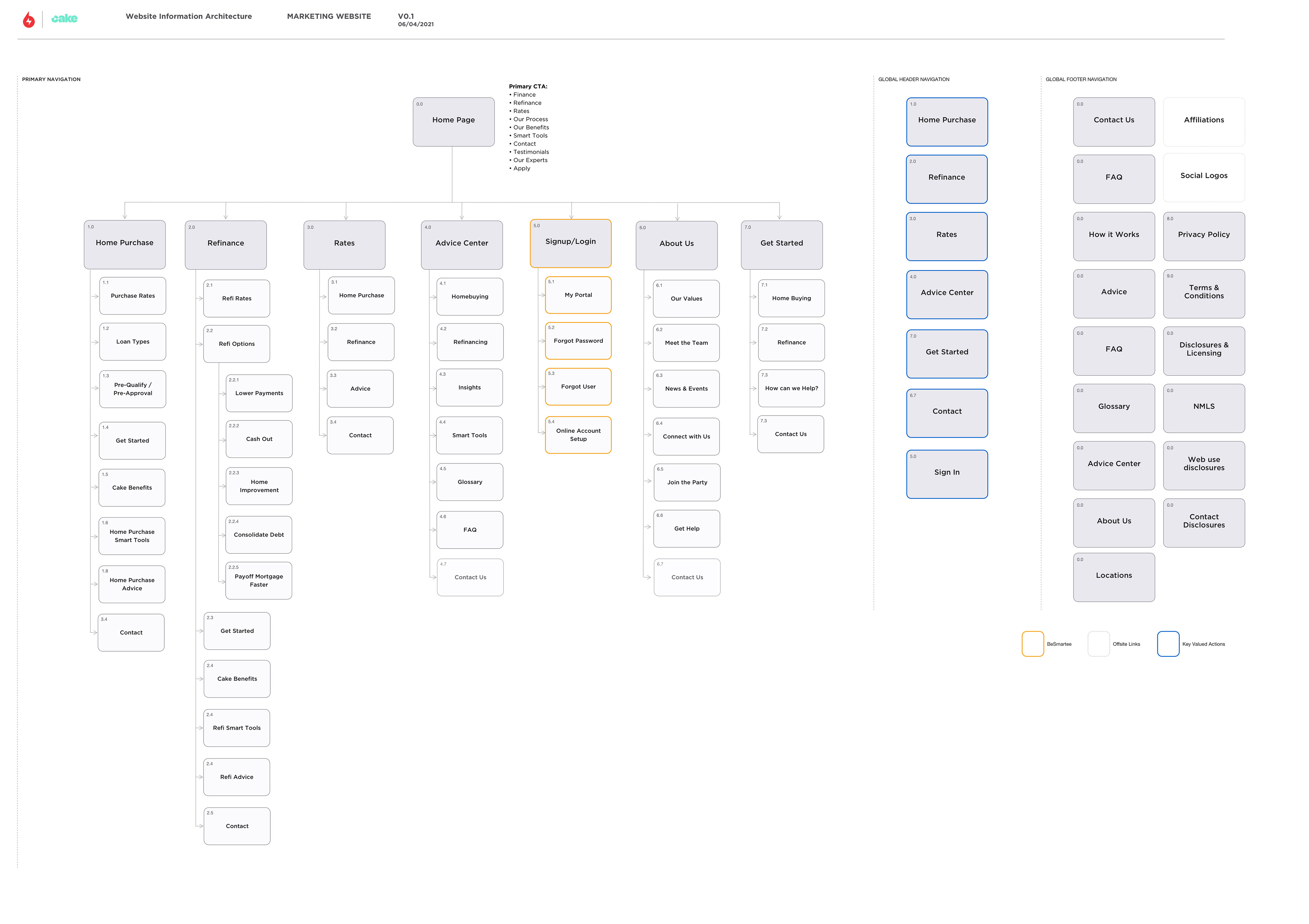
Task: Click the orange BeSmartee legend swatch
Action: click(x=1033, y=644)
